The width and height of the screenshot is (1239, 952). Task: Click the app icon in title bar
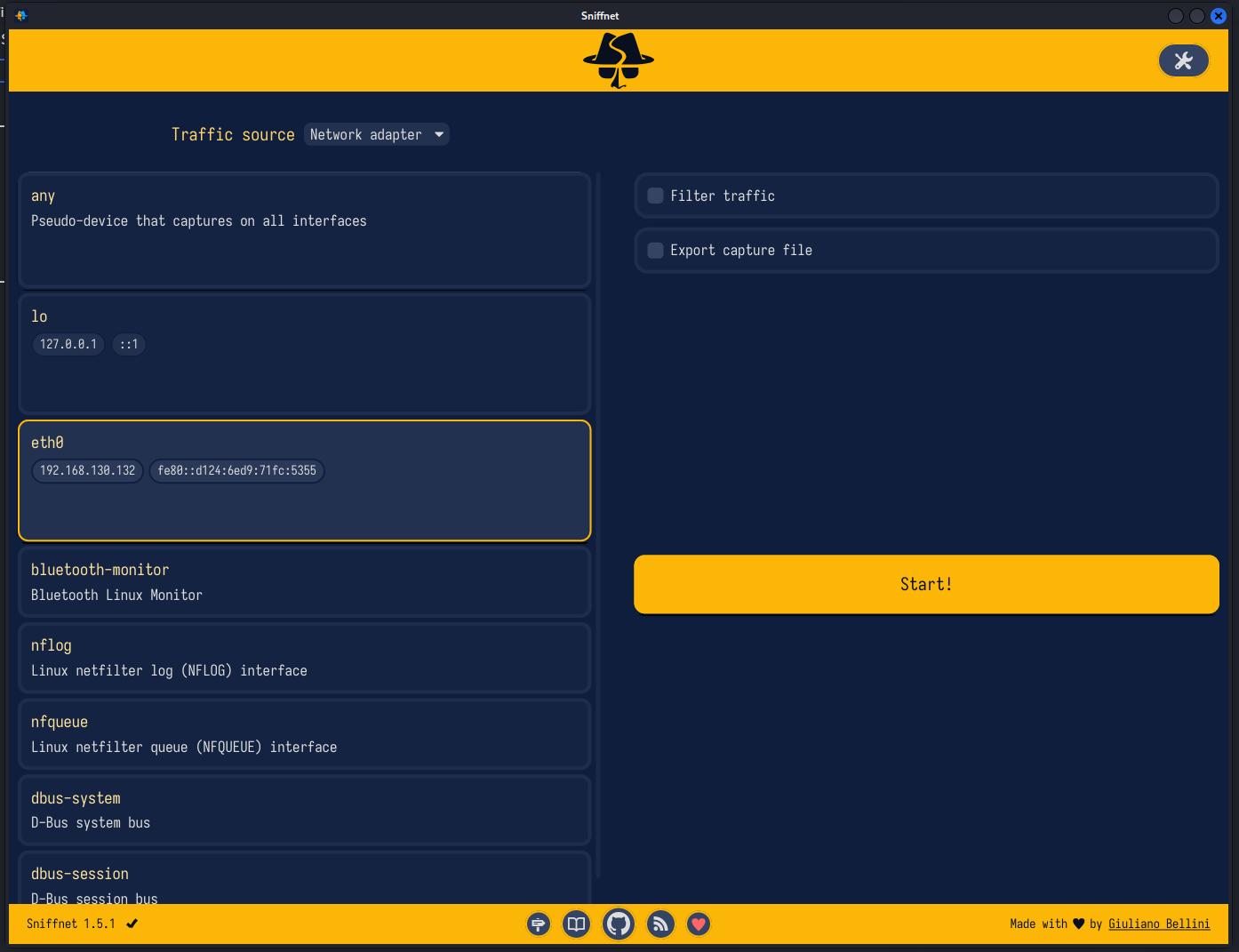point(21,15)
